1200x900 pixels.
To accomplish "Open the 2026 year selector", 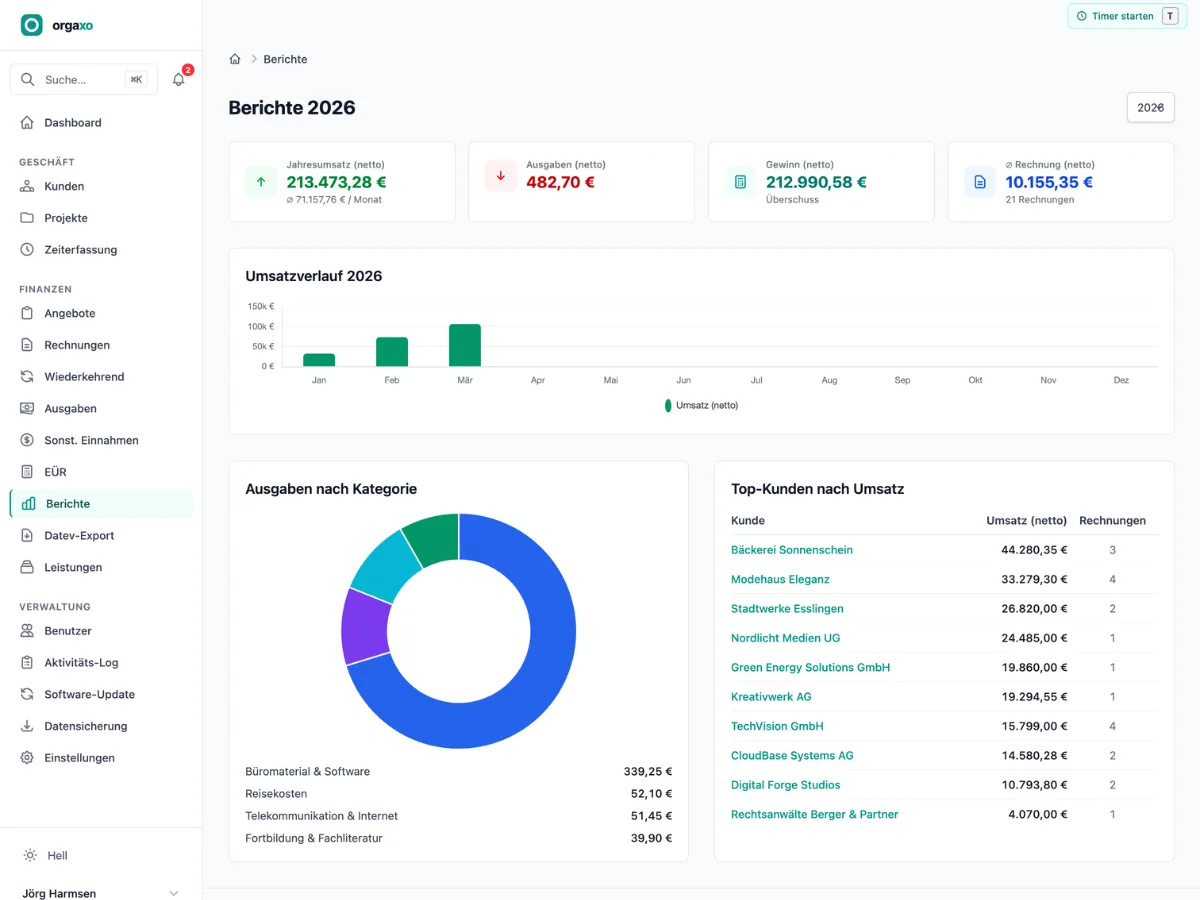I will coord(1150,107).
